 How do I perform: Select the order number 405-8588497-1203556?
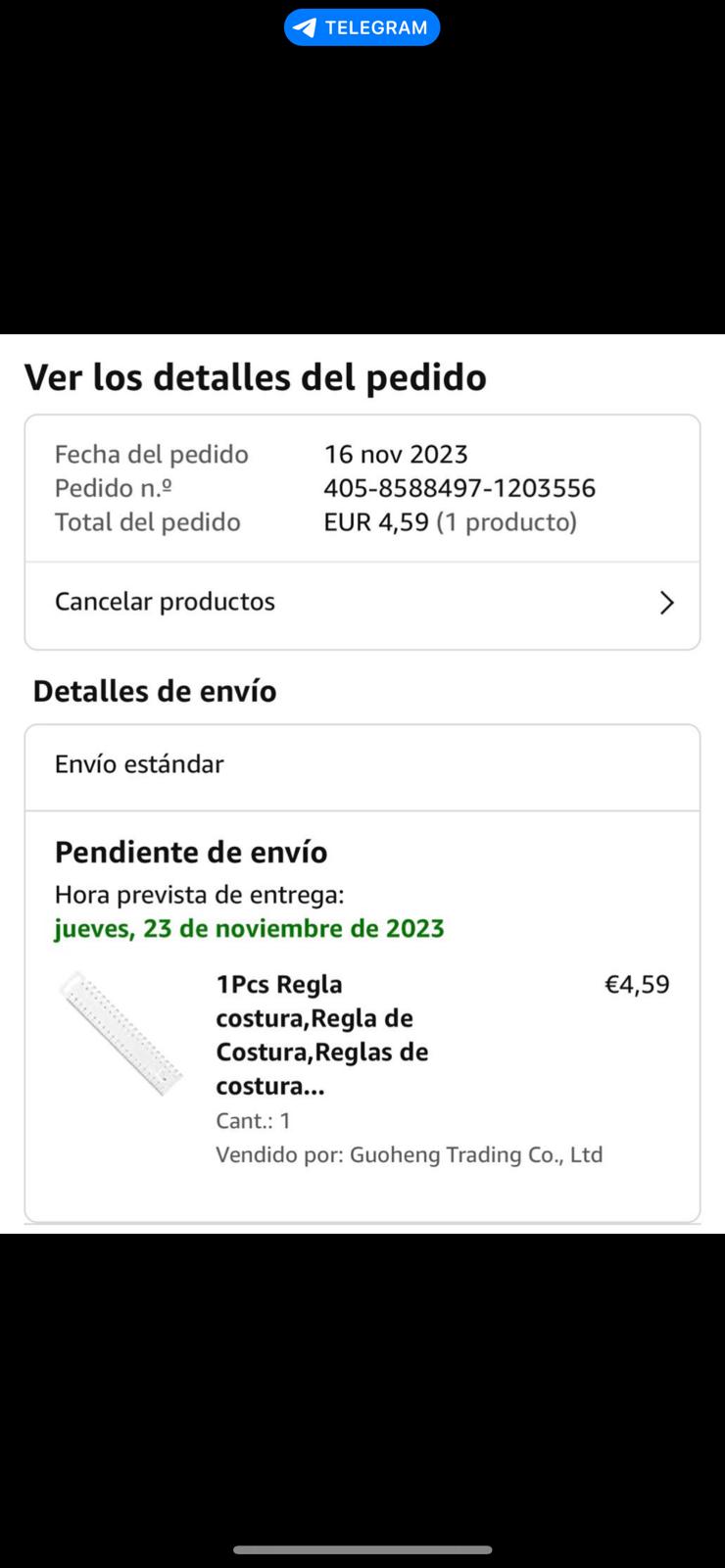point(459,488)
